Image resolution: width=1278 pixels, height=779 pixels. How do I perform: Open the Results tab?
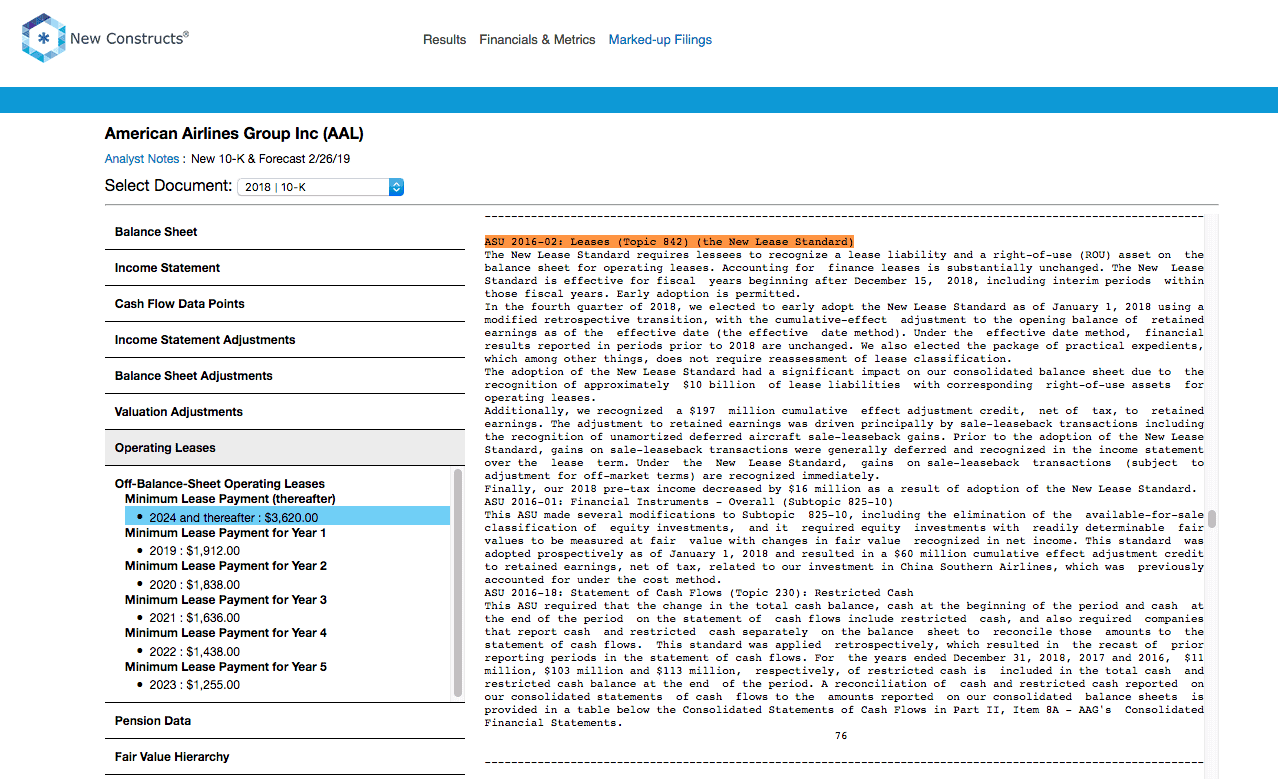(x=444, y=40)
